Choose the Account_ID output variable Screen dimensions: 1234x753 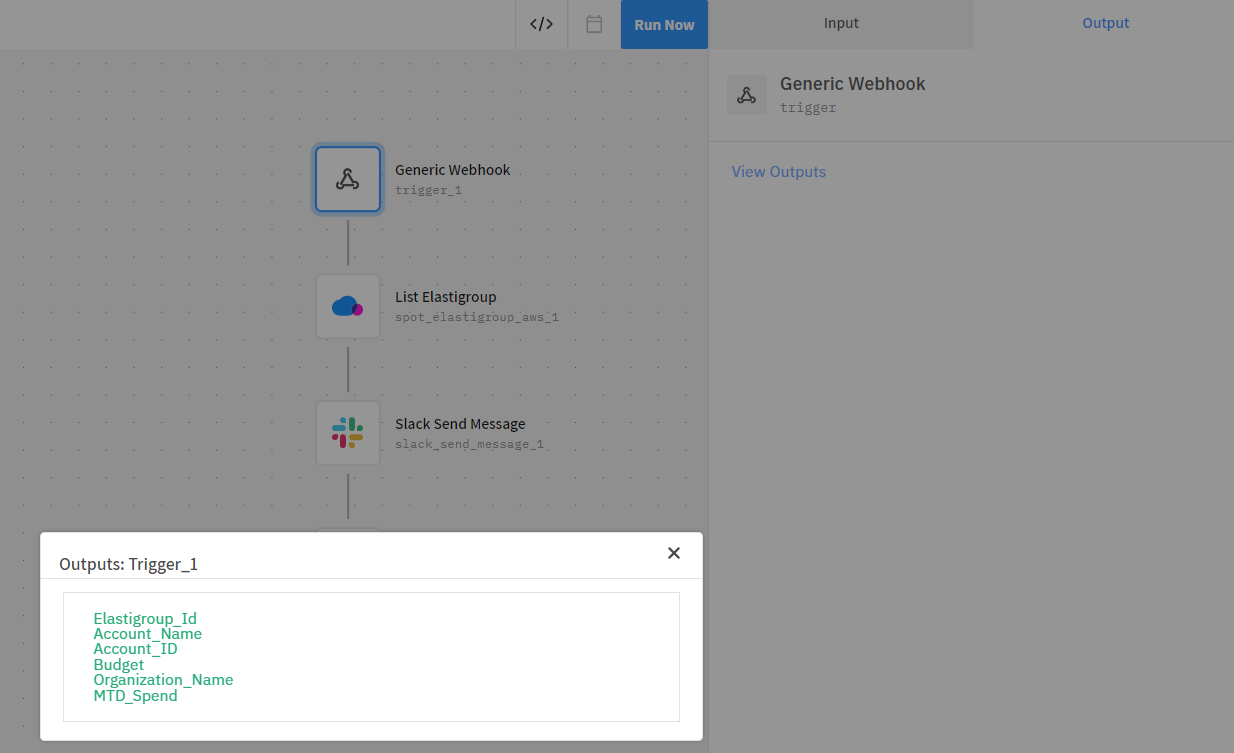[135, 649]
